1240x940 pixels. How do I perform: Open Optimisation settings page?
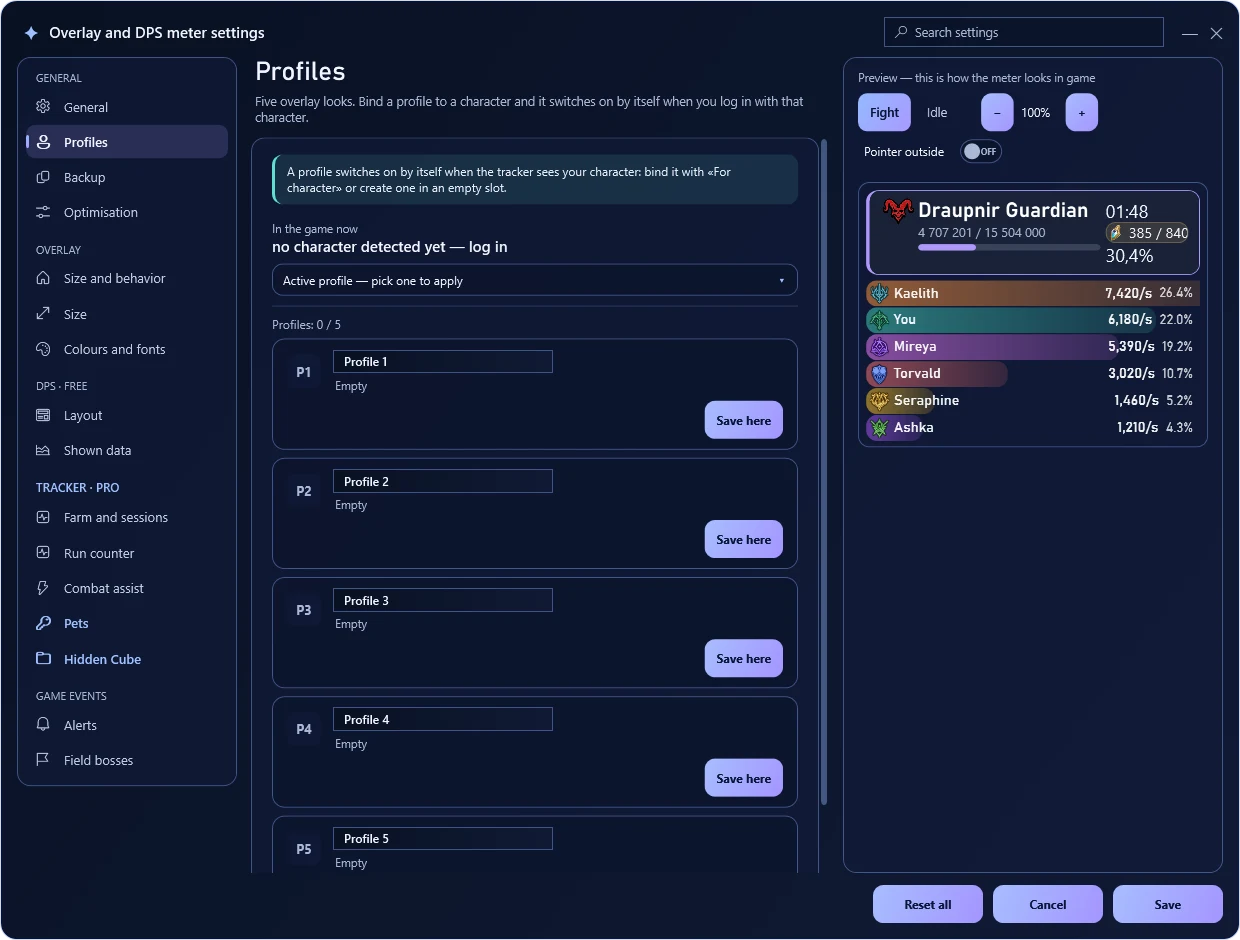[x=127, y=212]
